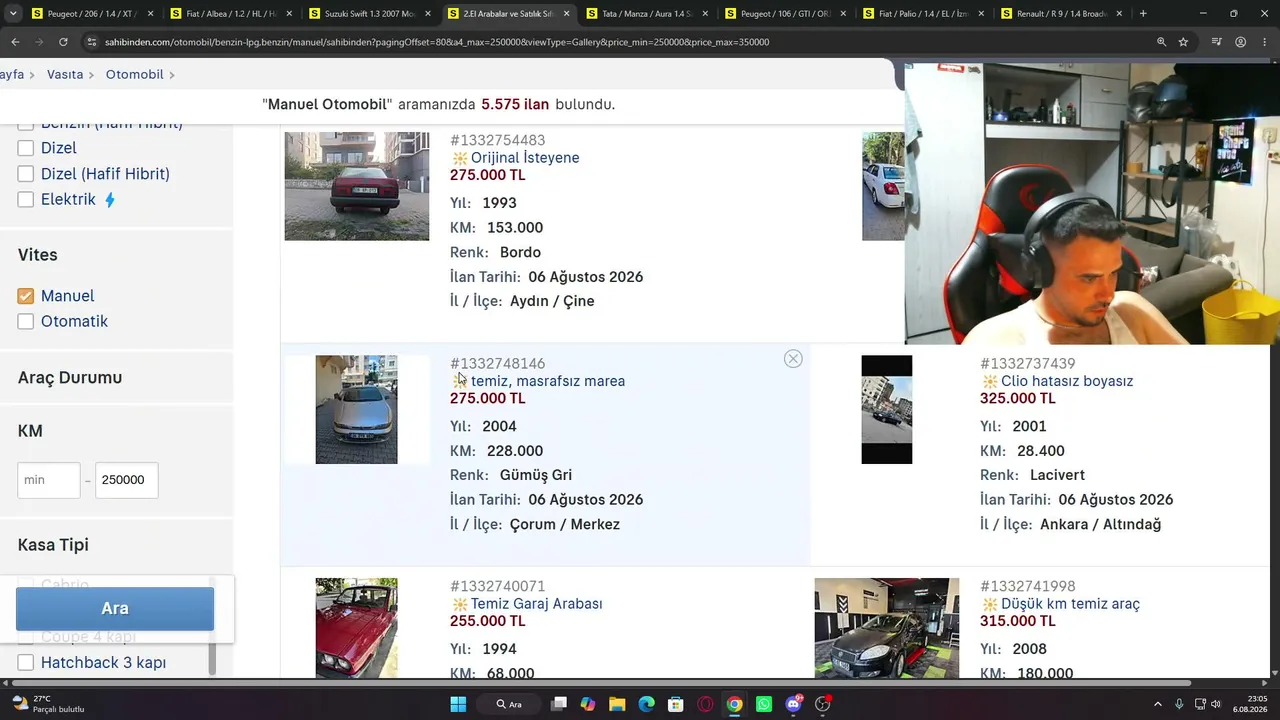Uncheck the Manuel gearbox checkbox

click(x=26, y=296)
